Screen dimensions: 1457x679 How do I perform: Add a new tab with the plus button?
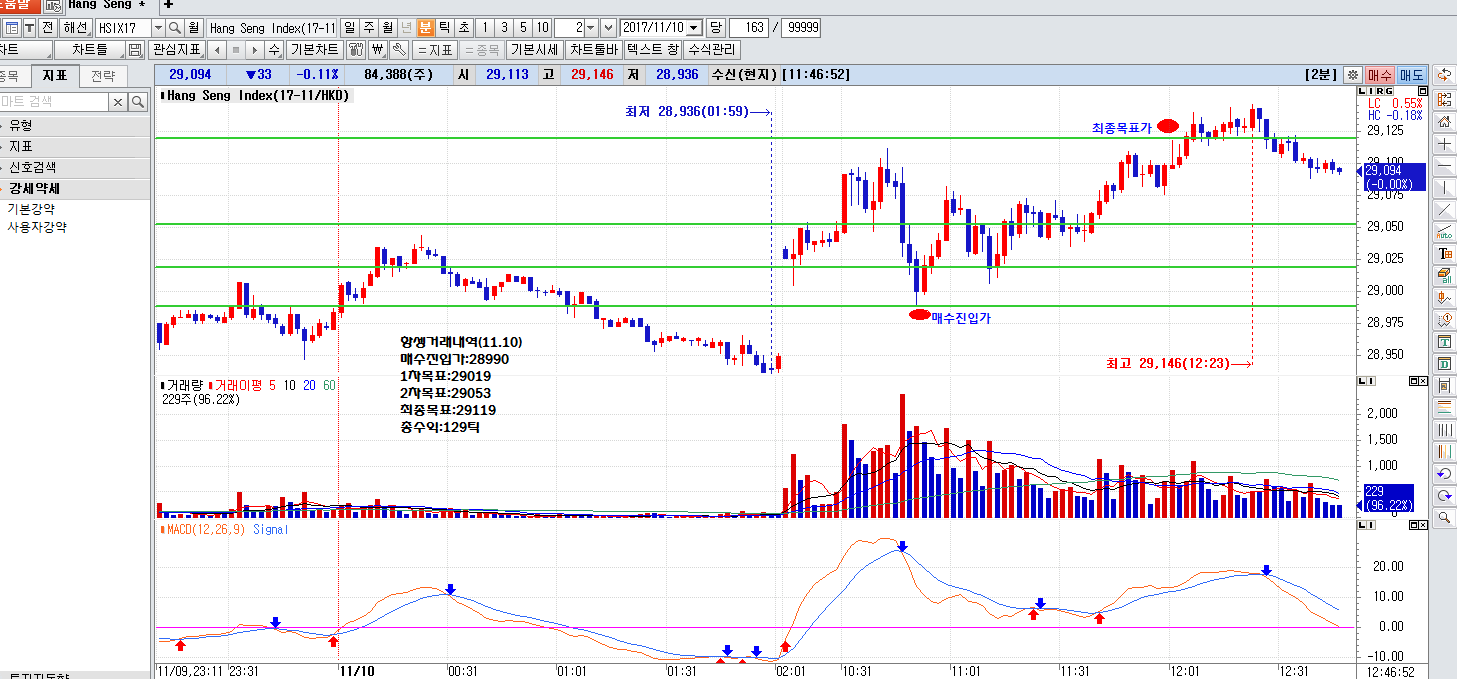[x=168, y=5]
